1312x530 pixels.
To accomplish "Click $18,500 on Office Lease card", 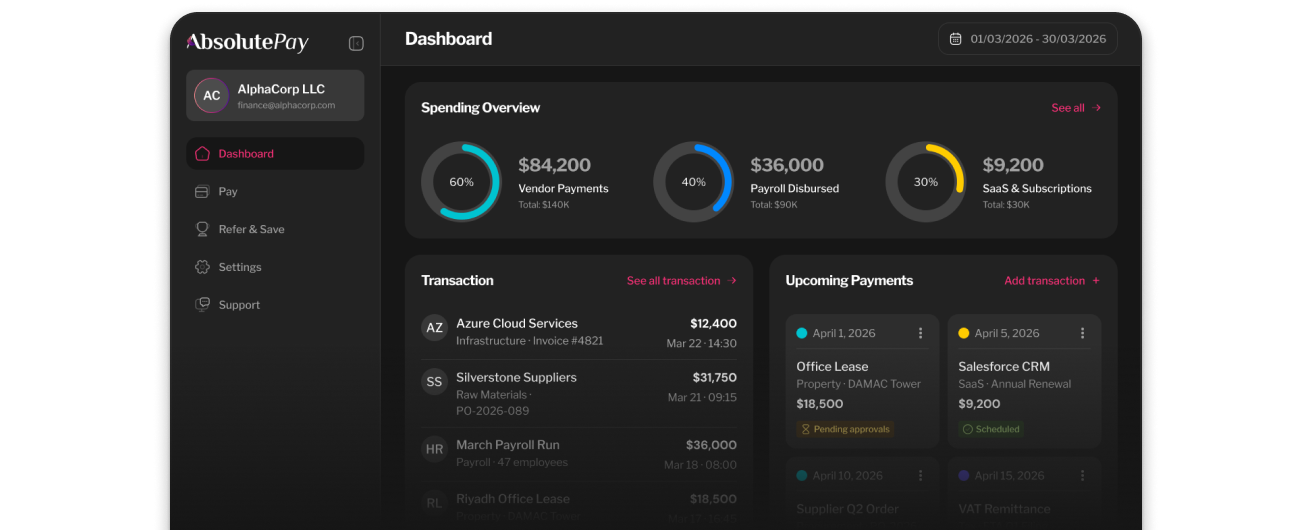I will click(820, 404).
